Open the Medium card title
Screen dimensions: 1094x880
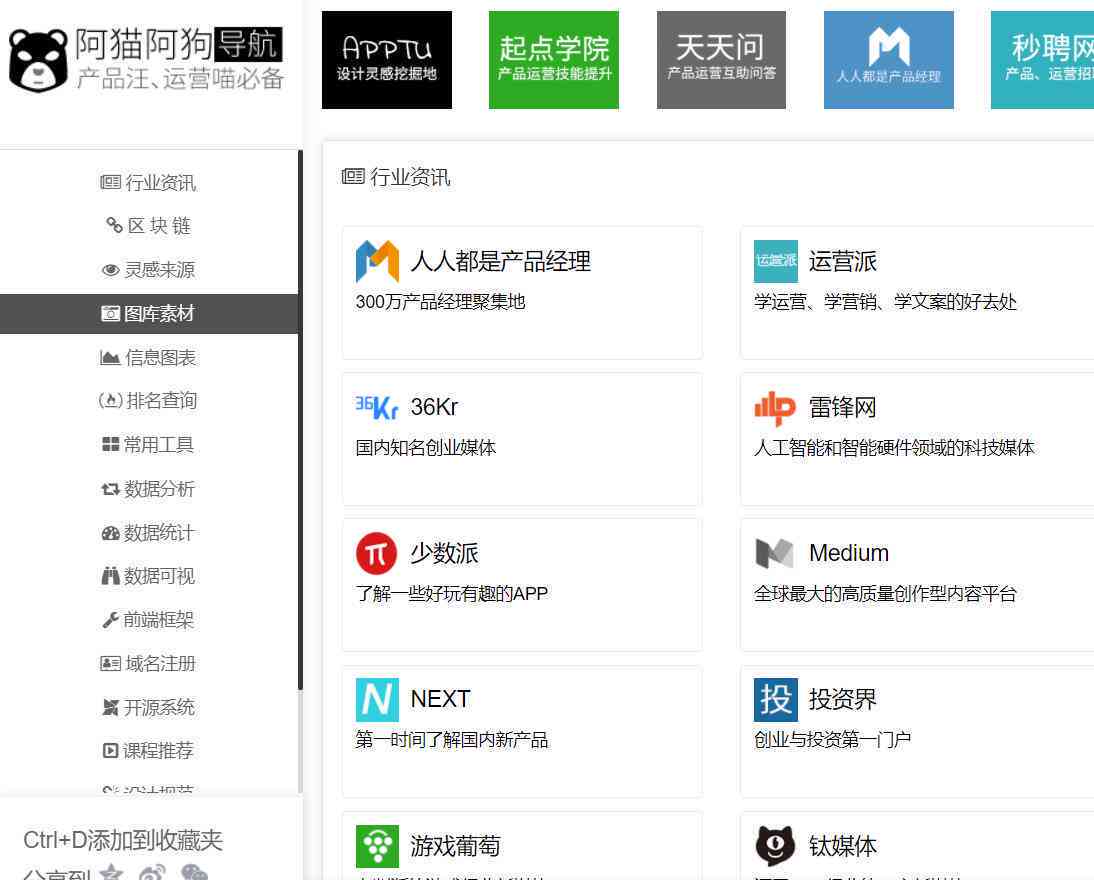(x=849, y=553)
